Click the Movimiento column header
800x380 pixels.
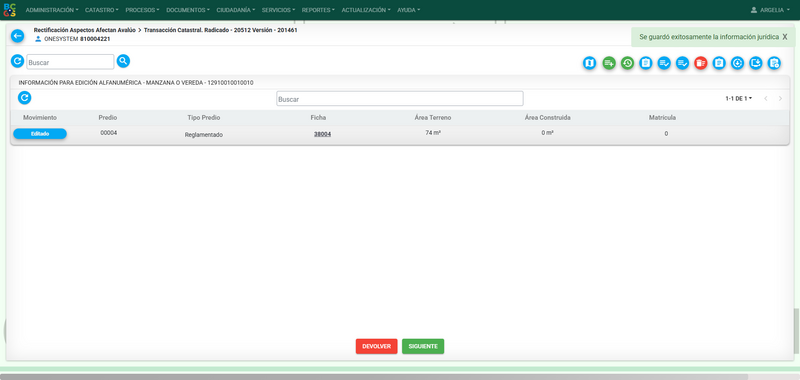40,118
